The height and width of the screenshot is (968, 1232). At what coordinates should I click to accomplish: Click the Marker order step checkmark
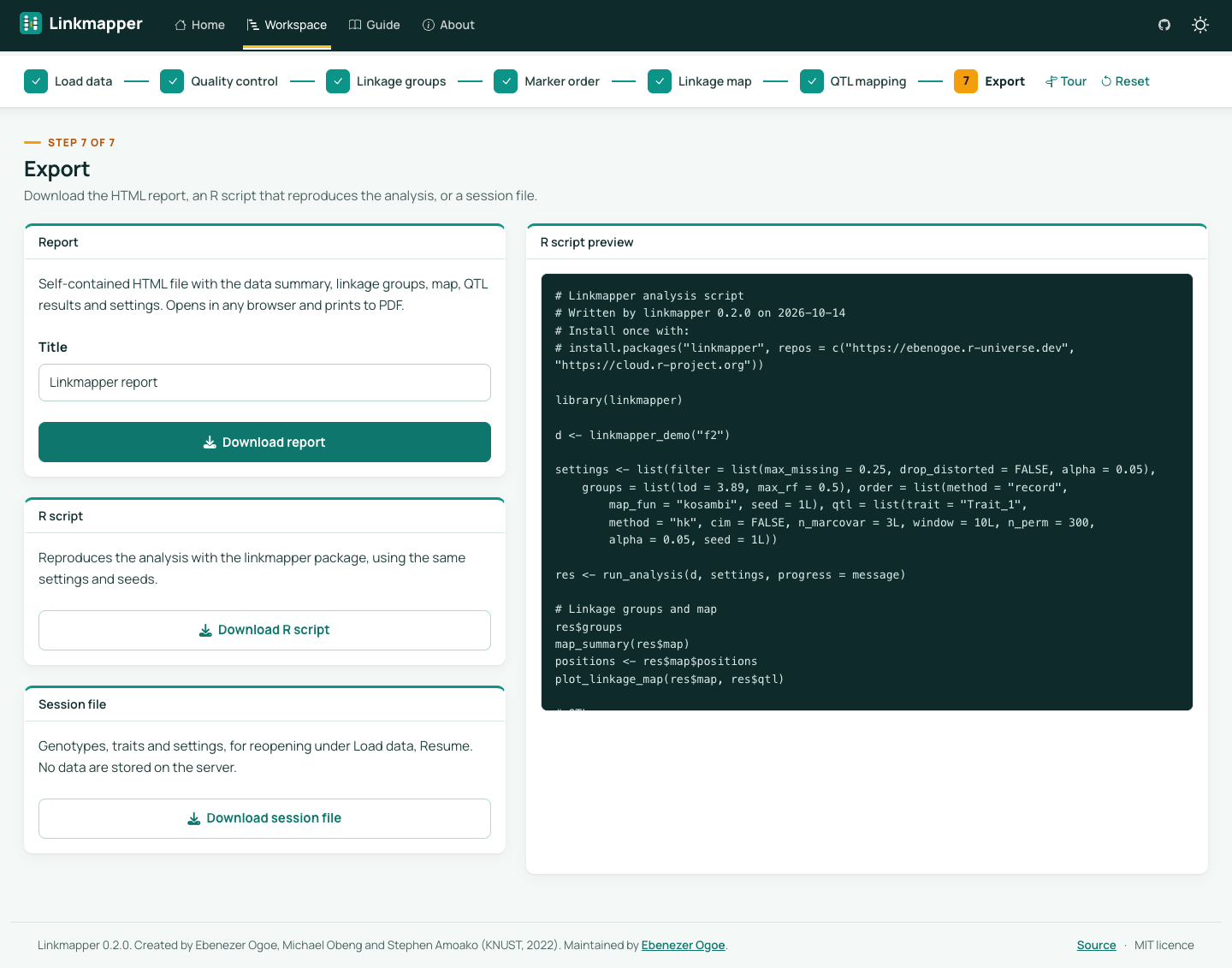pyautogui.click(x=506, y=81)
